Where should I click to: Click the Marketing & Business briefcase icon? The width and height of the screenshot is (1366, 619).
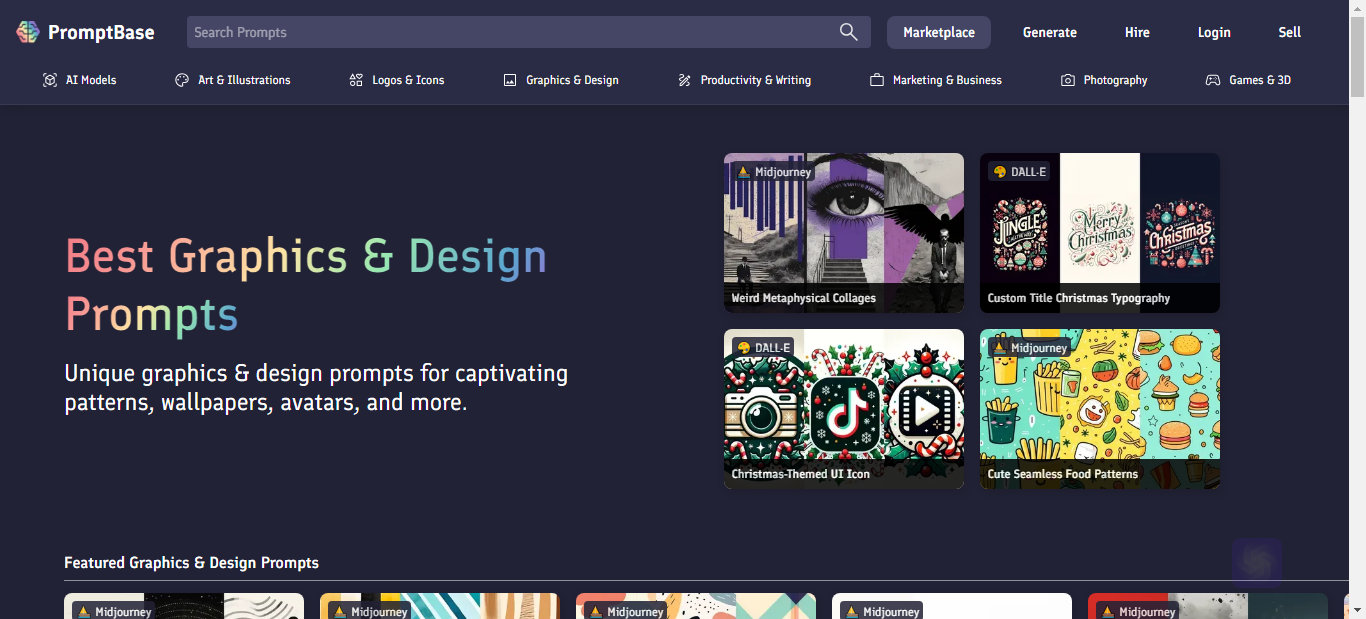(877, 80)
